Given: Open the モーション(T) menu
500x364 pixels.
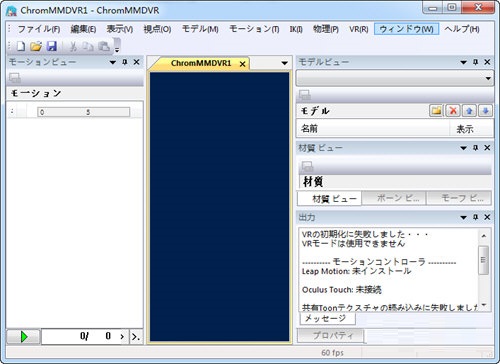Looking at the screenshot, I should [x=254, y=29].
